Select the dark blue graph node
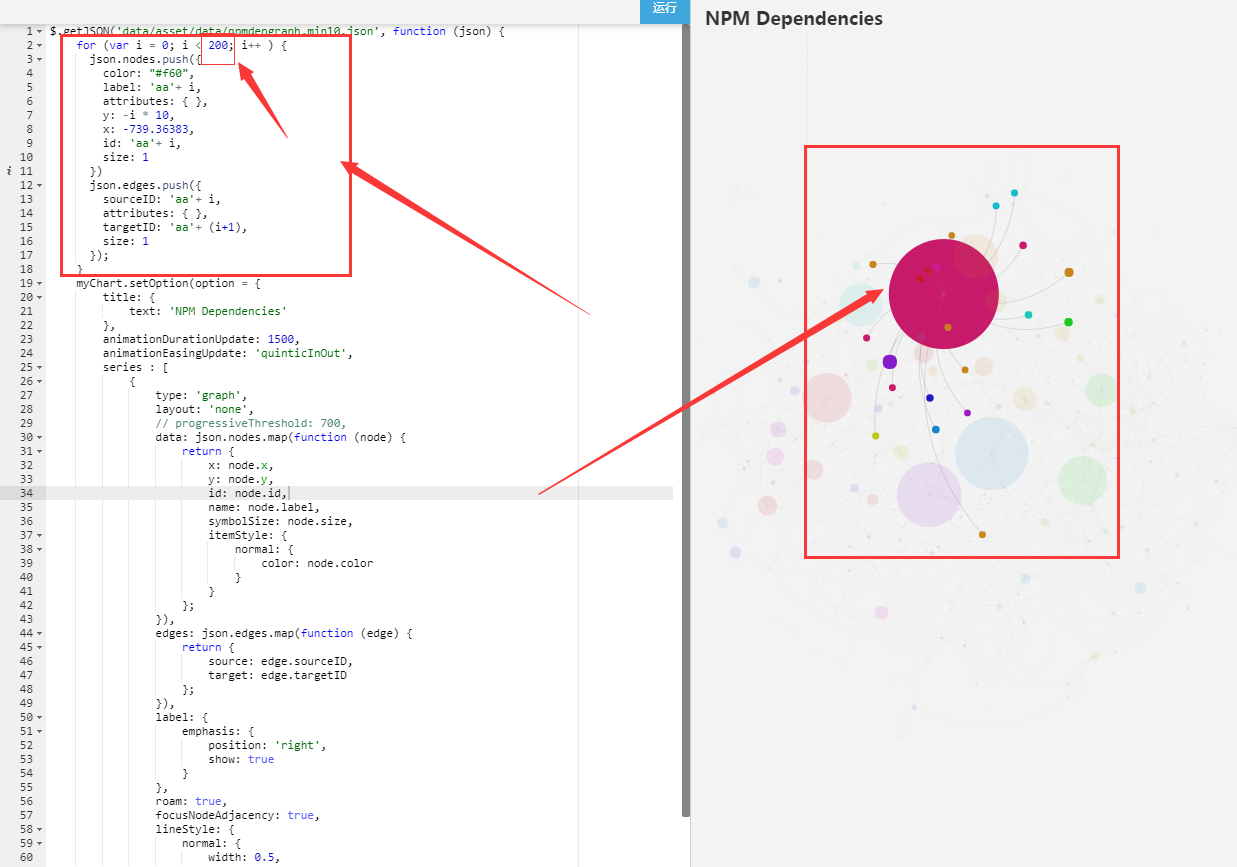The image size is (1237, 867). click(x=929, y=398)
